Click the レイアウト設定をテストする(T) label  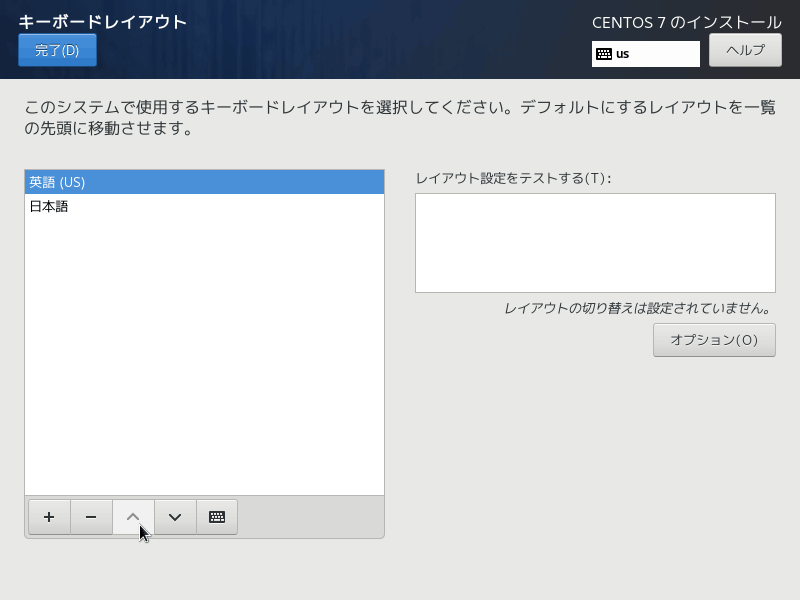point(513,178)
